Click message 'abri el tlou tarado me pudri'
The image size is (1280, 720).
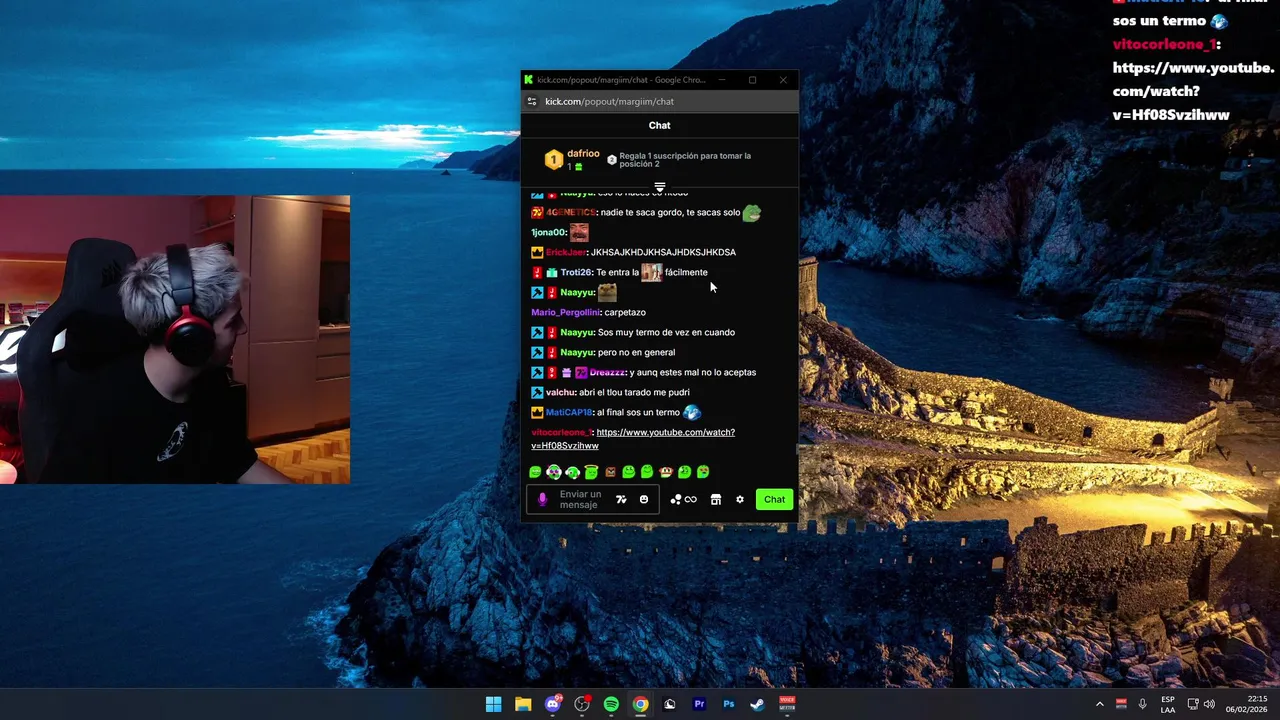click(634, 392)
